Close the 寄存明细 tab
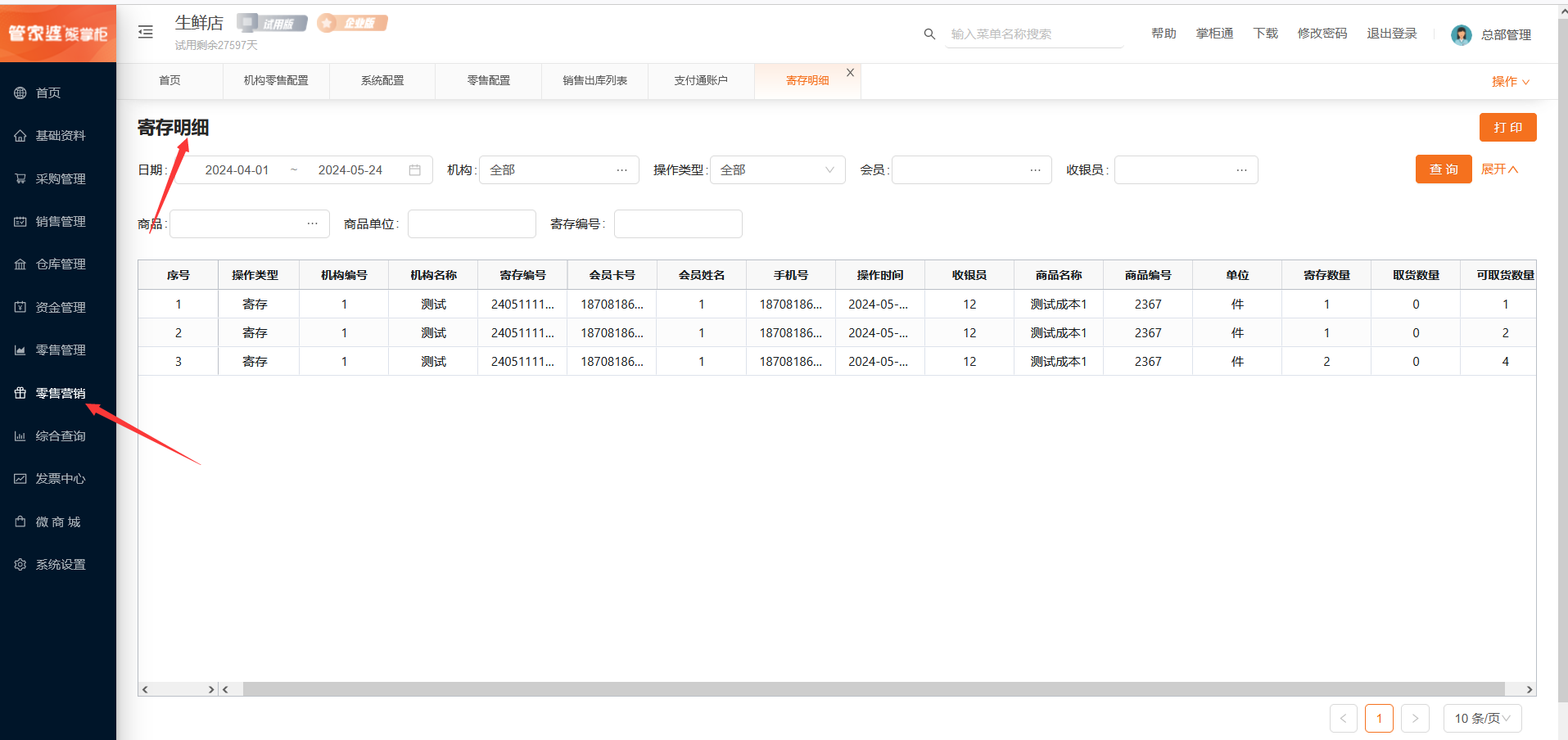 pyautogui.click(x=850, y=73)
